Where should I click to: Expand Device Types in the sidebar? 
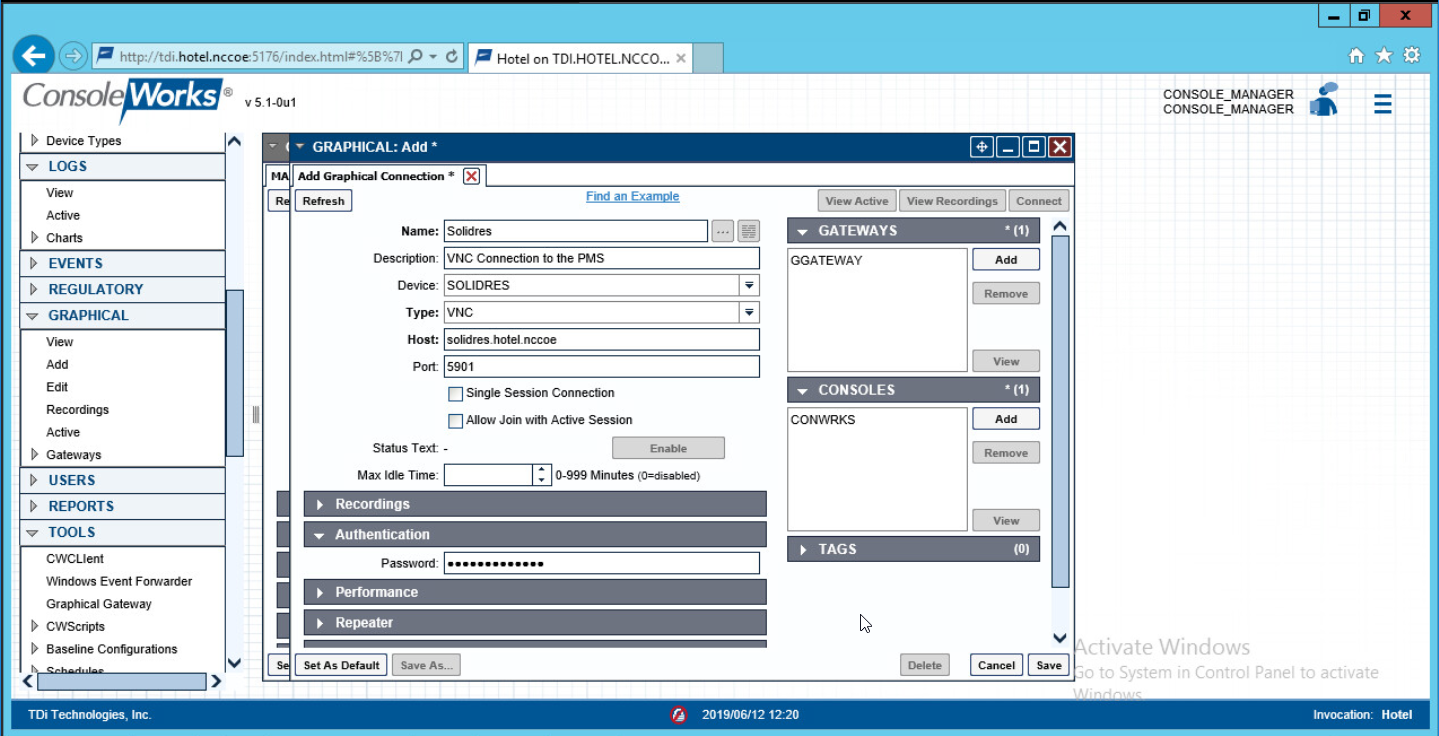pyautogui.click(x=35, y=141)
